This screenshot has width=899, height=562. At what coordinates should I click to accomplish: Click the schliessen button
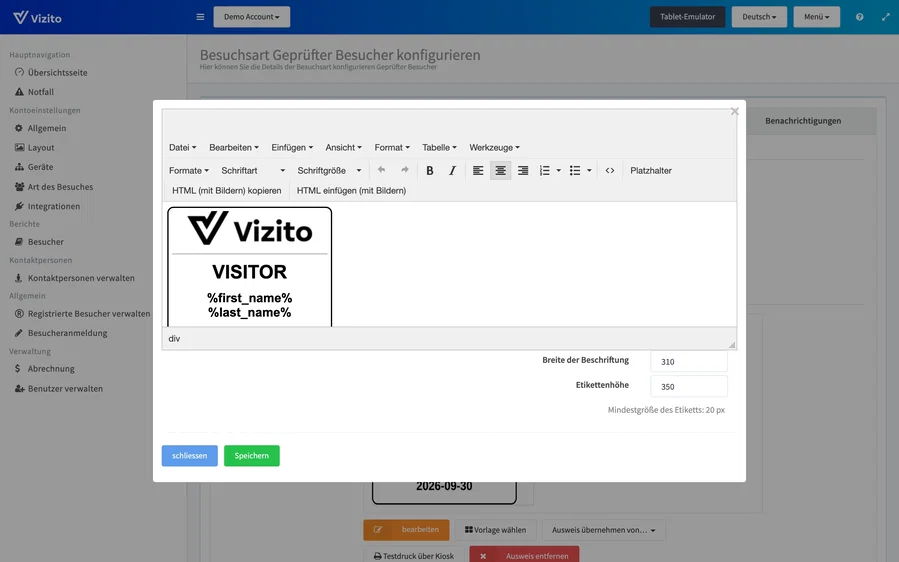tap(190, 456)
